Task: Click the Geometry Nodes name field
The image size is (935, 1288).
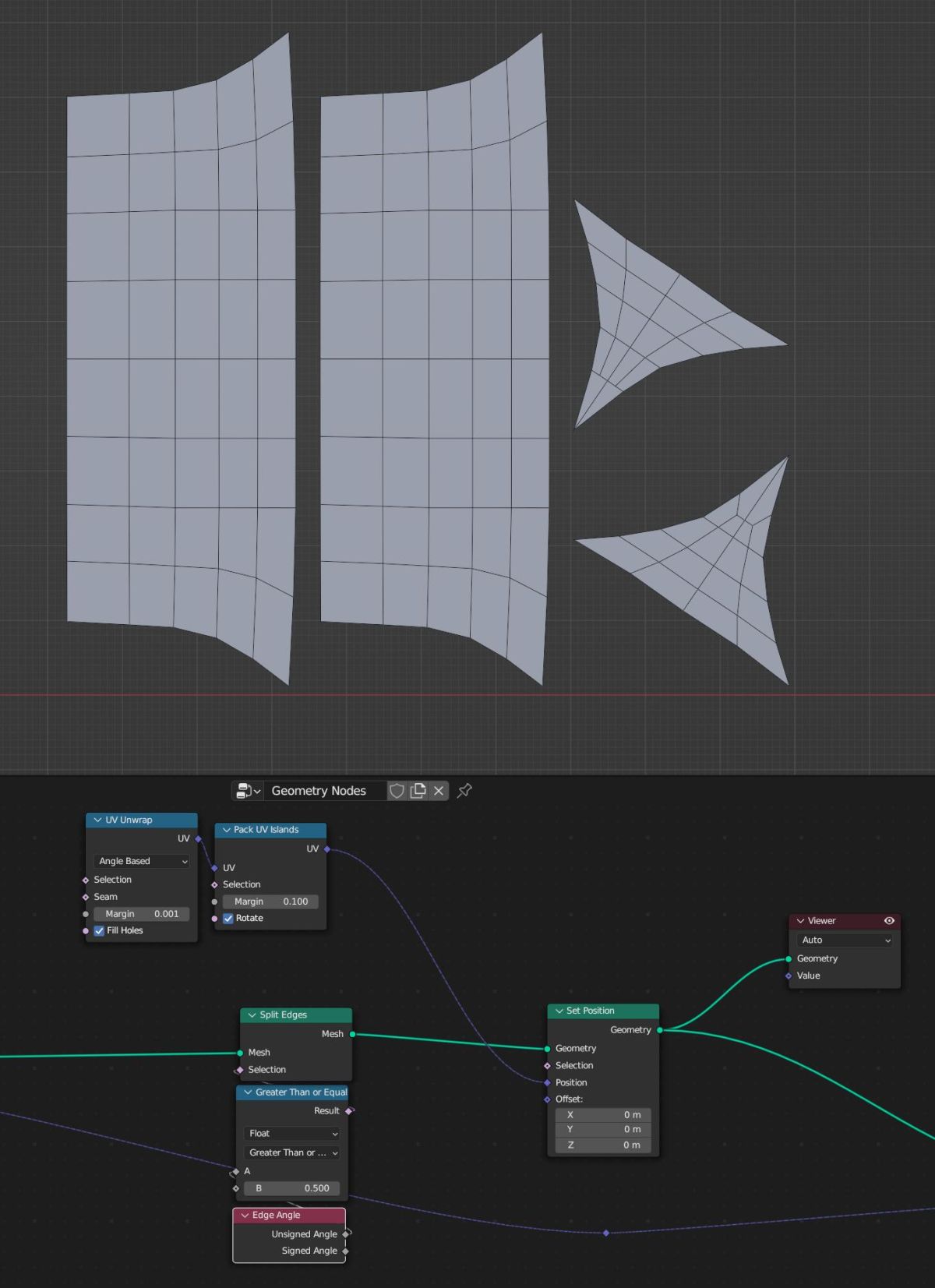Action: coord(326,791)
